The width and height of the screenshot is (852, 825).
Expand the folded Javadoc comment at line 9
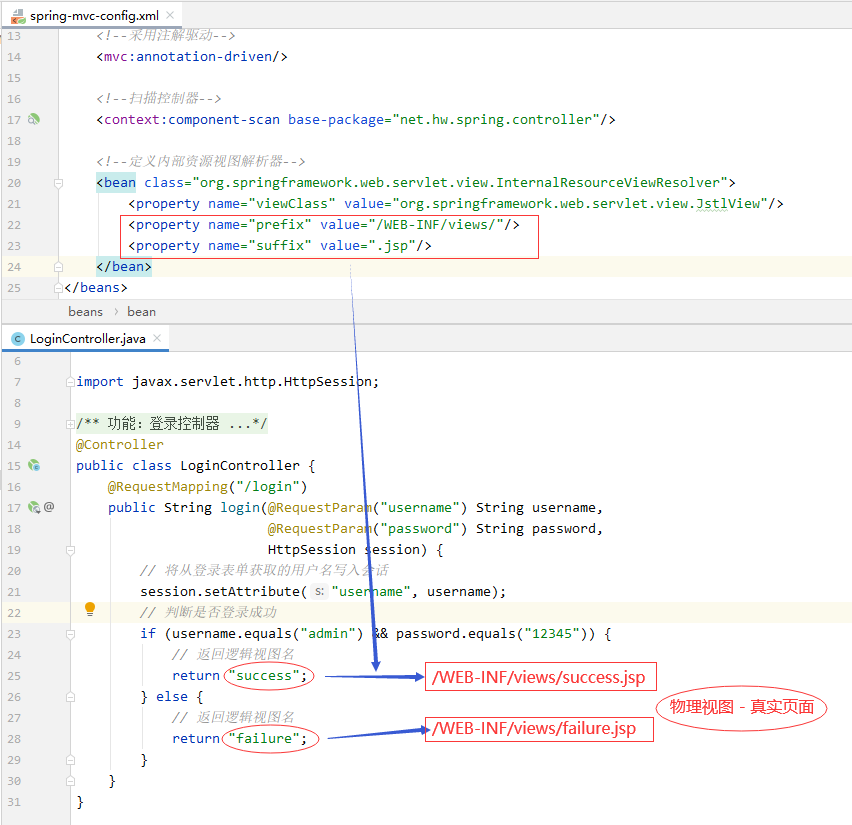point(70,424)
